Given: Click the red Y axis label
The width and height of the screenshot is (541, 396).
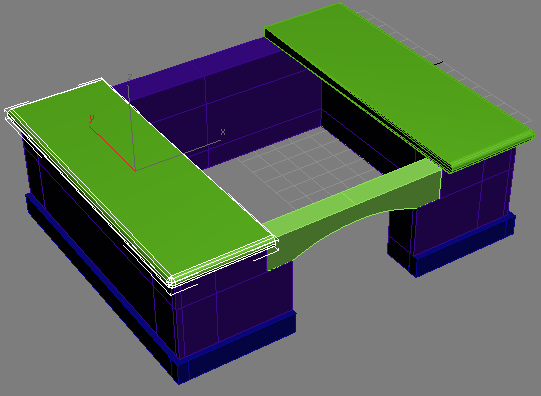Looking at the screenshot, I should [91, 119].
